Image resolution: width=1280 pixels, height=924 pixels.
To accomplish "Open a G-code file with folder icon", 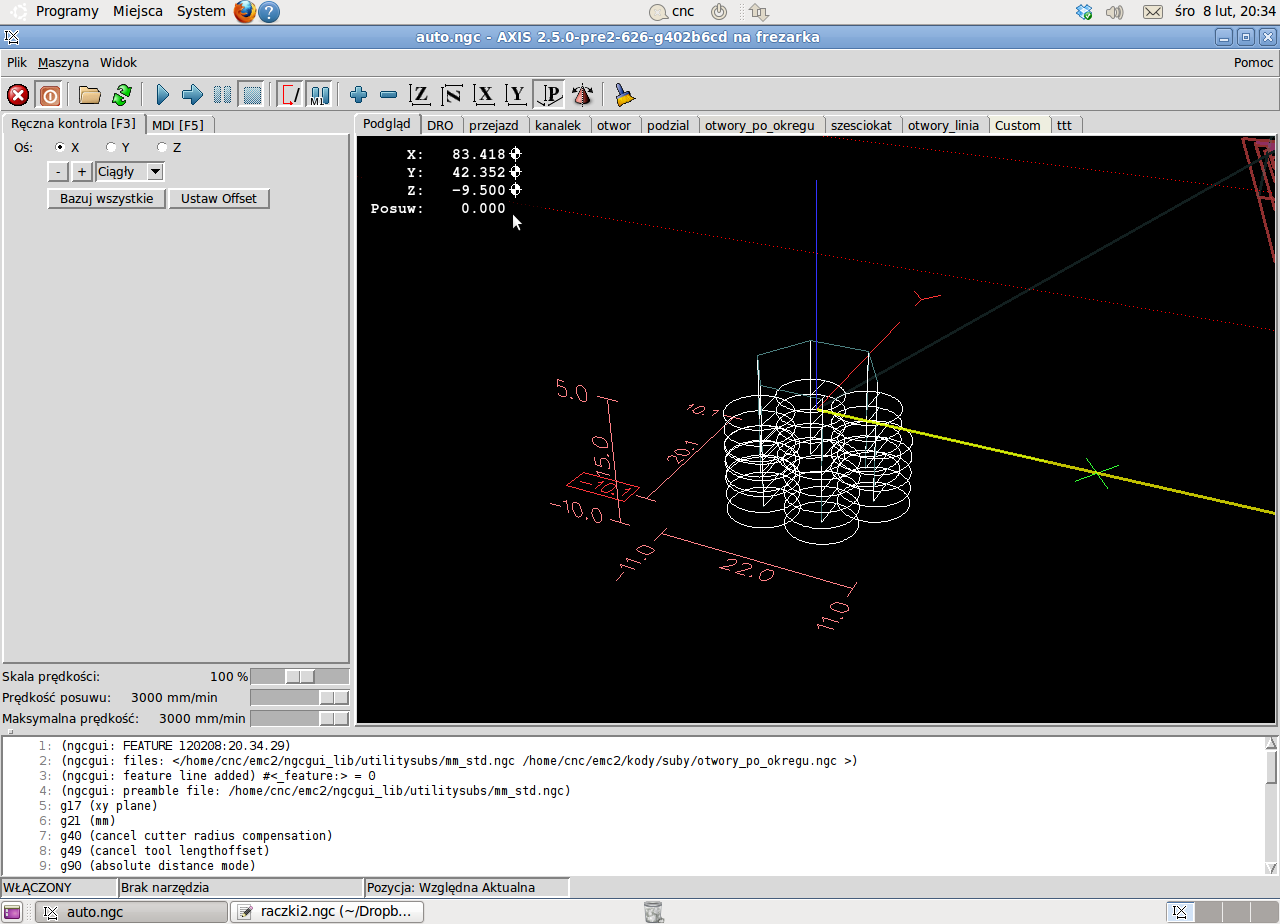I will point(90,95).
